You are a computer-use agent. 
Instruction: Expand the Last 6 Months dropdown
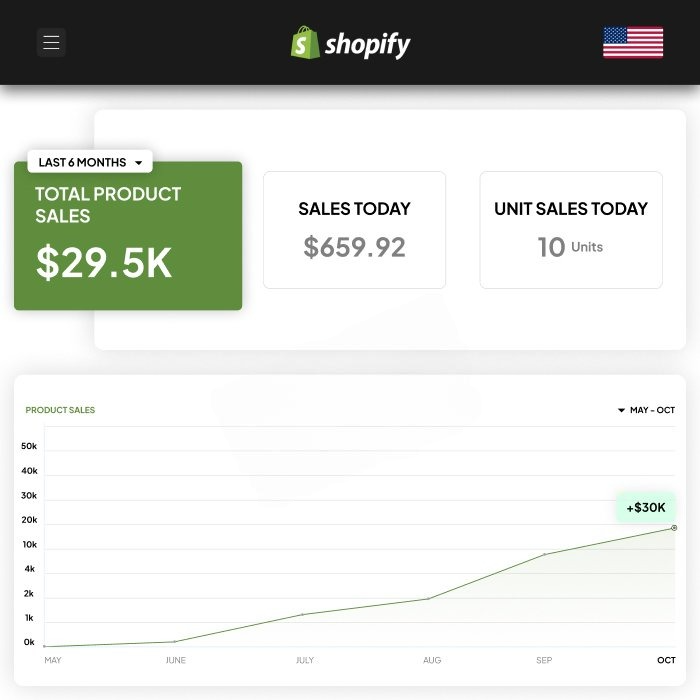click(90, 162)
